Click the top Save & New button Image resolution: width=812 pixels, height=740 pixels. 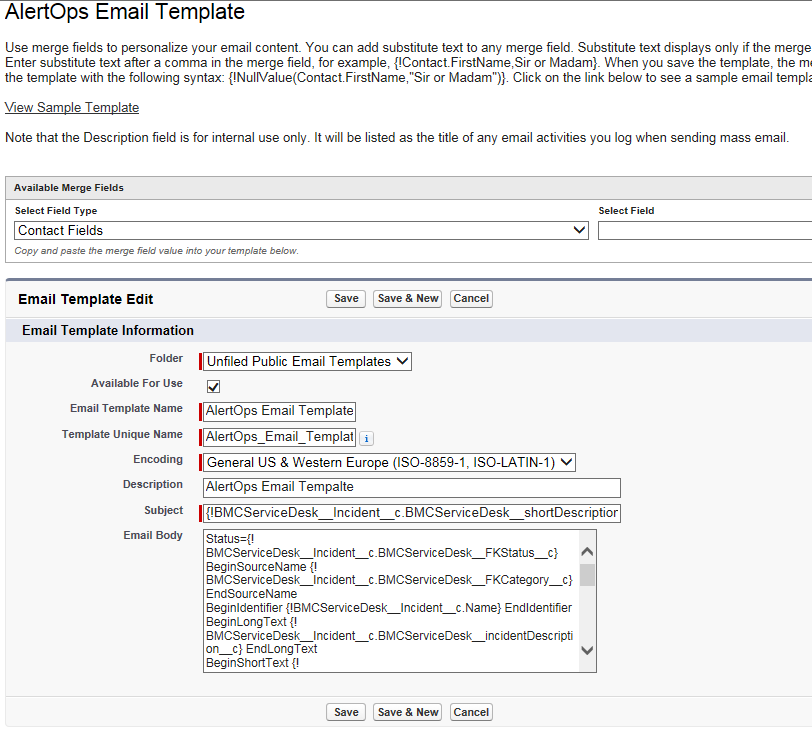point(407,298)
